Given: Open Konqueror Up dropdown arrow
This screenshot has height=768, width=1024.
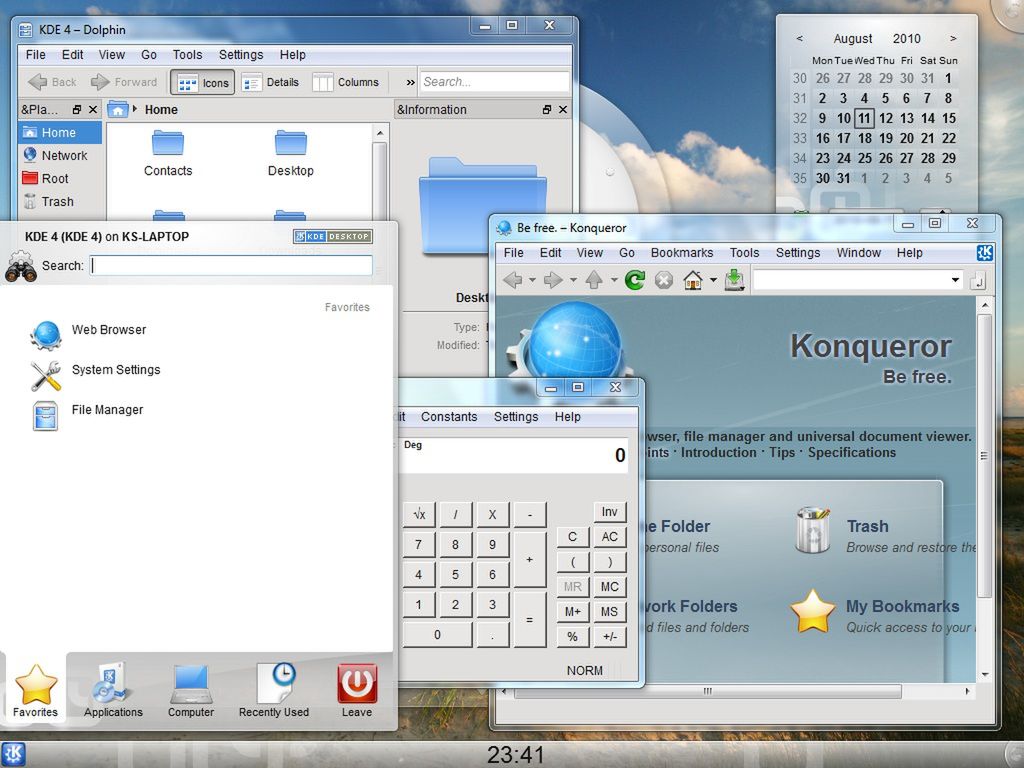Looking at the screenshot, I should pyautogui.click(x=614, y=280).
